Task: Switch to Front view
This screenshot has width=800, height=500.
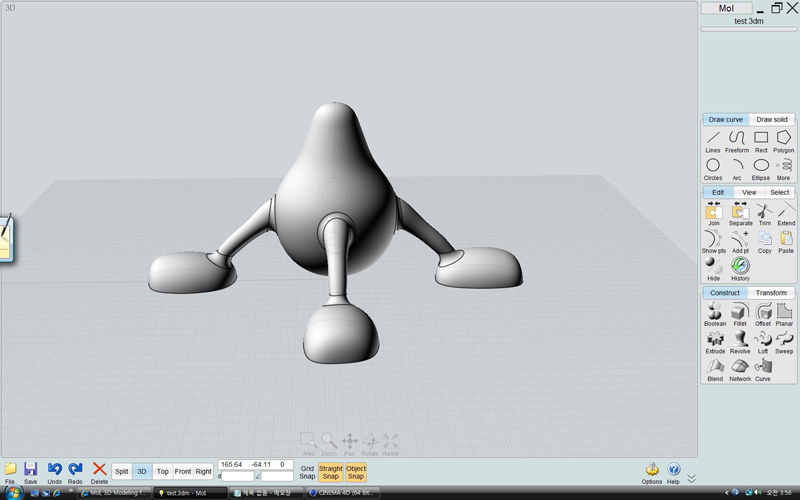Action: [x=183, y=471]
